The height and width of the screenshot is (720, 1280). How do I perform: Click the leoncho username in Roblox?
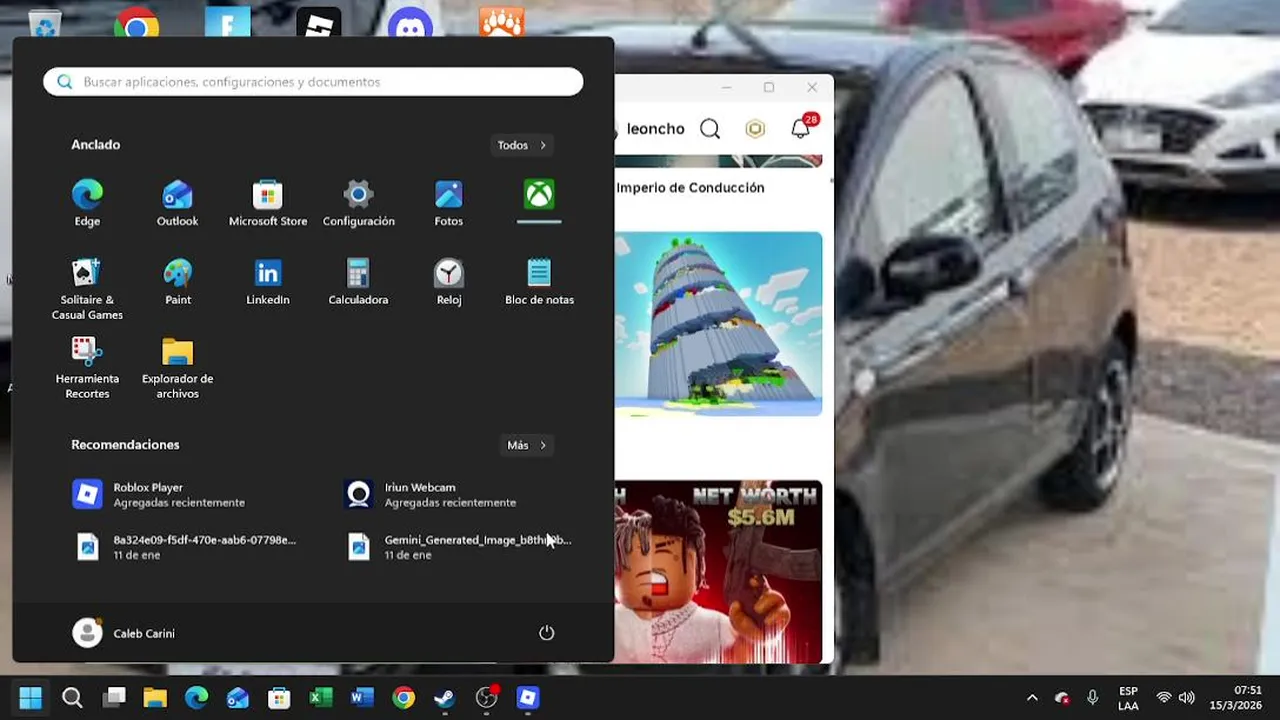click(655, 129)
